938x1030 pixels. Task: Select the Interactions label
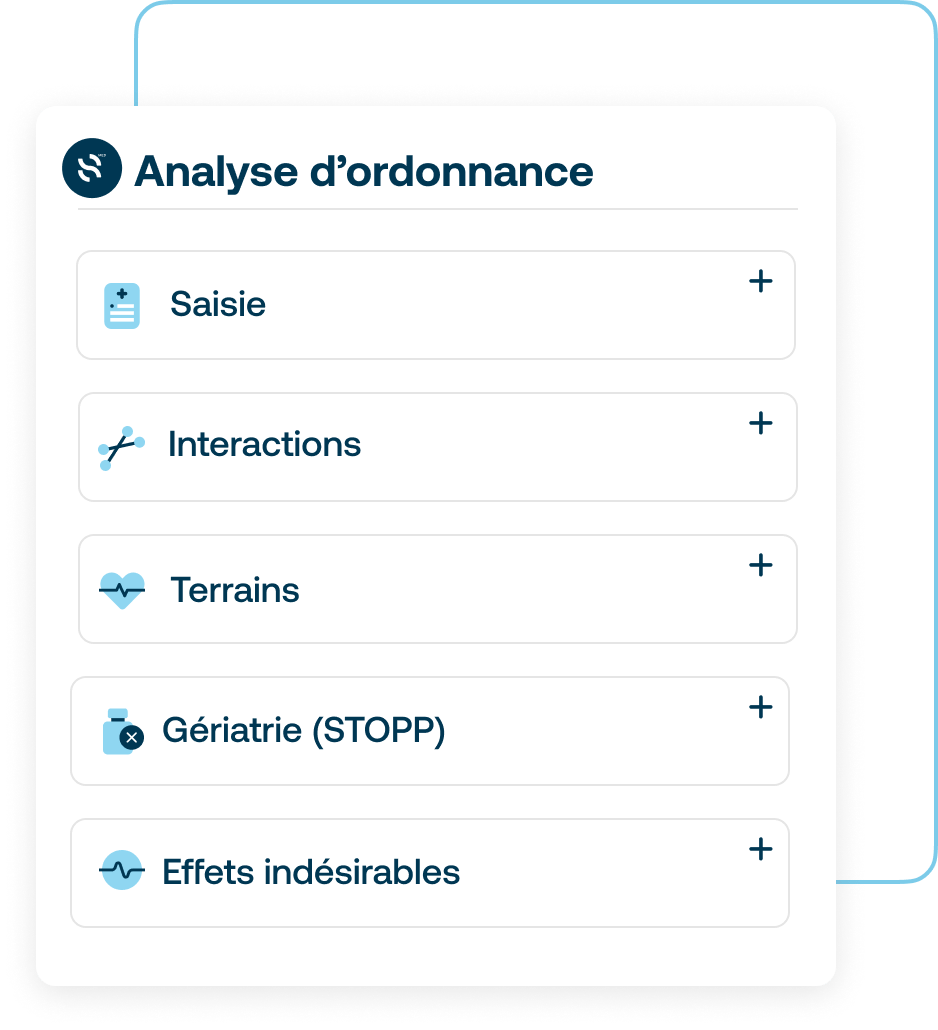[265, 444]
